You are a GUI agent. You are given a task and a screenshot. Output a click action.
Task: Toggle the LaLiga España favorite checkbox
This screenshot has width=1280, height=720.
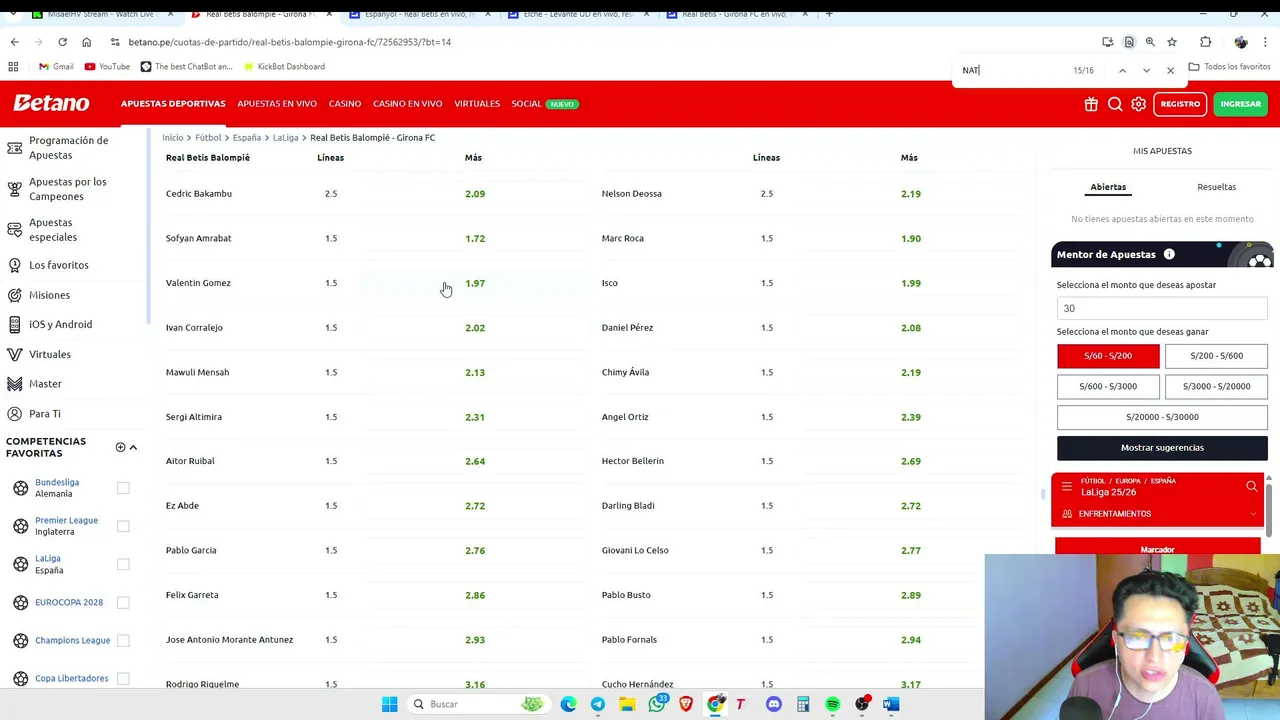[123, 564]
